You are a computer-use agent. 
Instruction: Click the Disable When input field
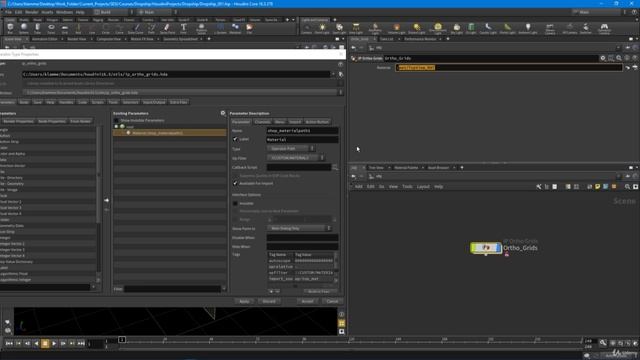[302, 238]
